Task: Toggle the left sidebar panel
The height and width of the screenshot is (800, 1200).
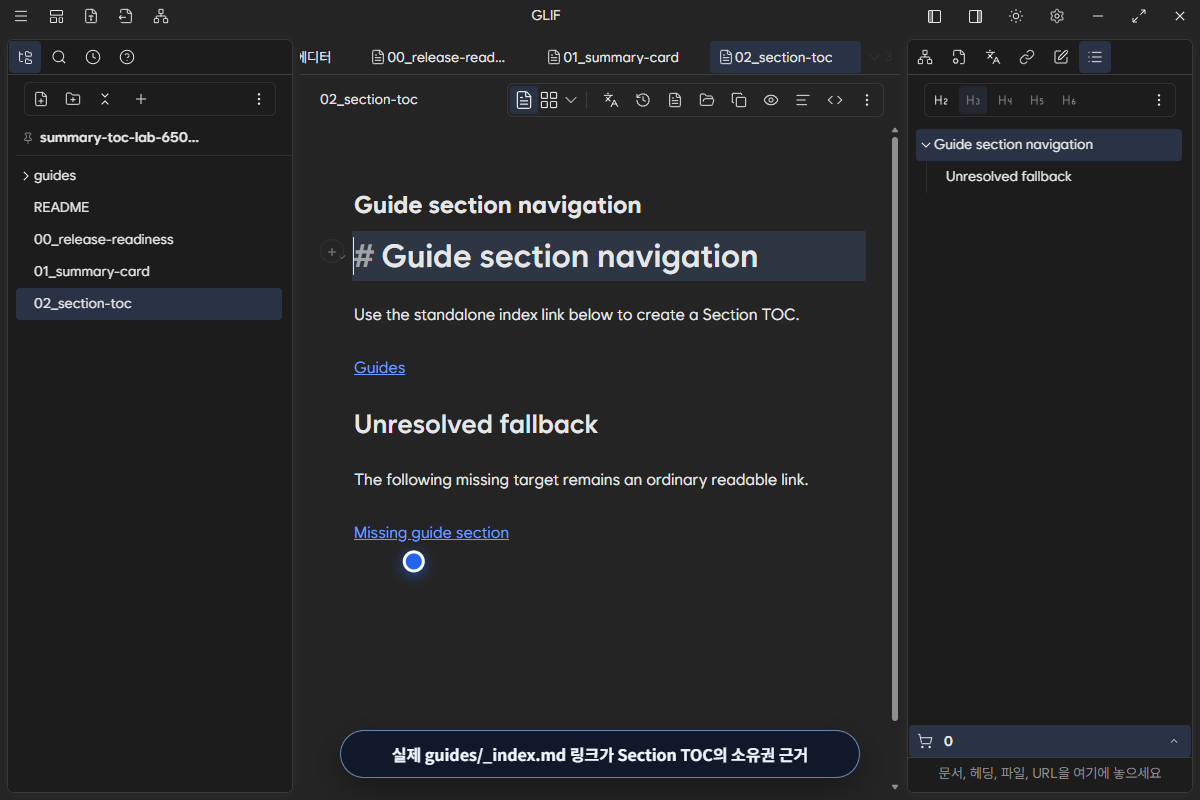Action: [935, 16]
